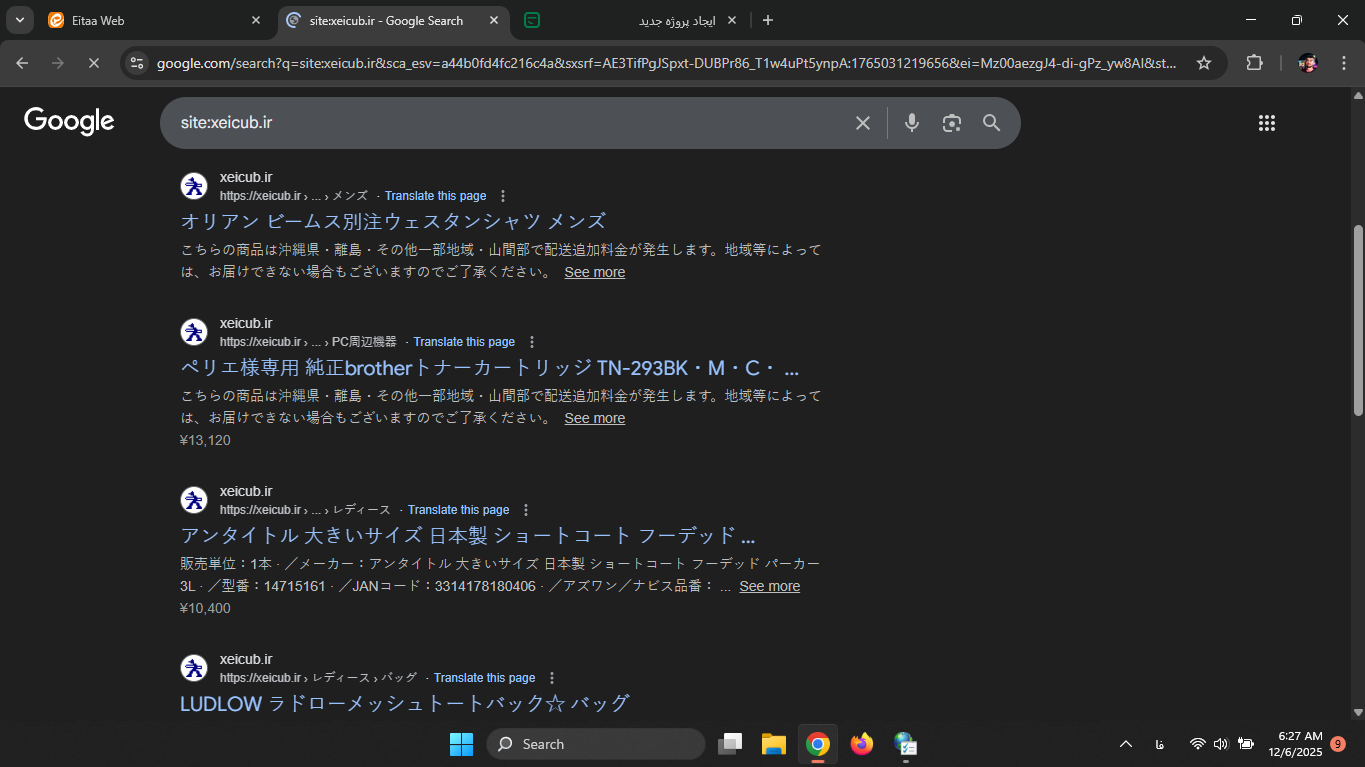Open three-dot options for first search result
1365x767 pixels.
(x=503, y=196)
